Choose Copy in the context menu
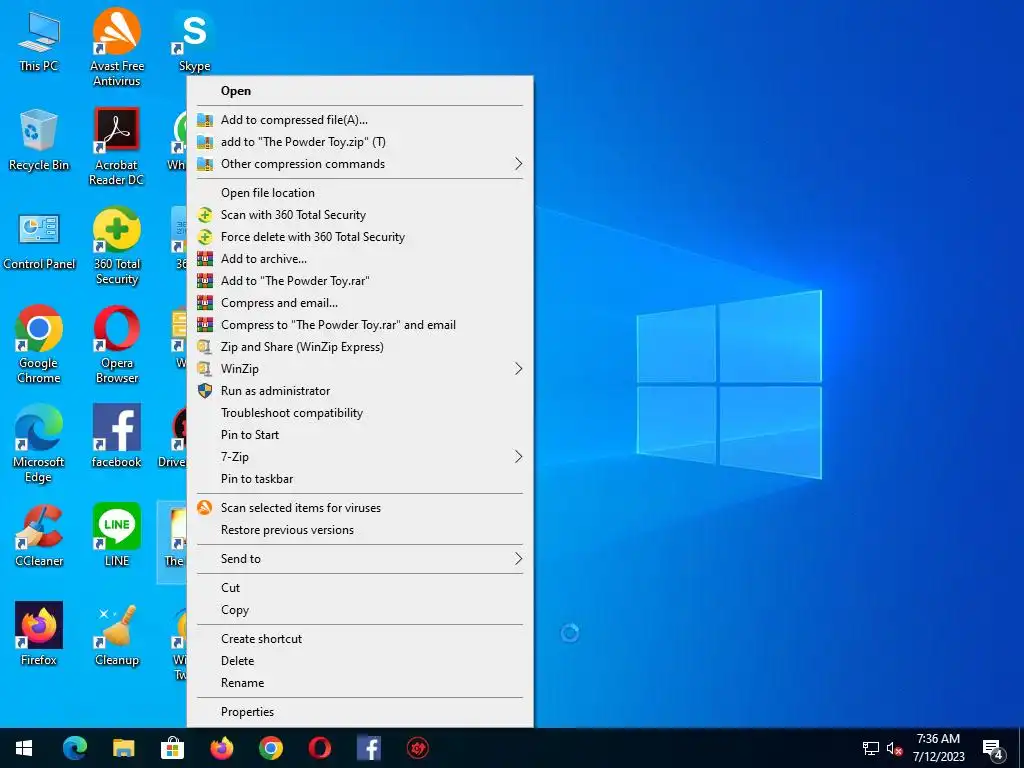The image size is (1024, 768). 360,610
